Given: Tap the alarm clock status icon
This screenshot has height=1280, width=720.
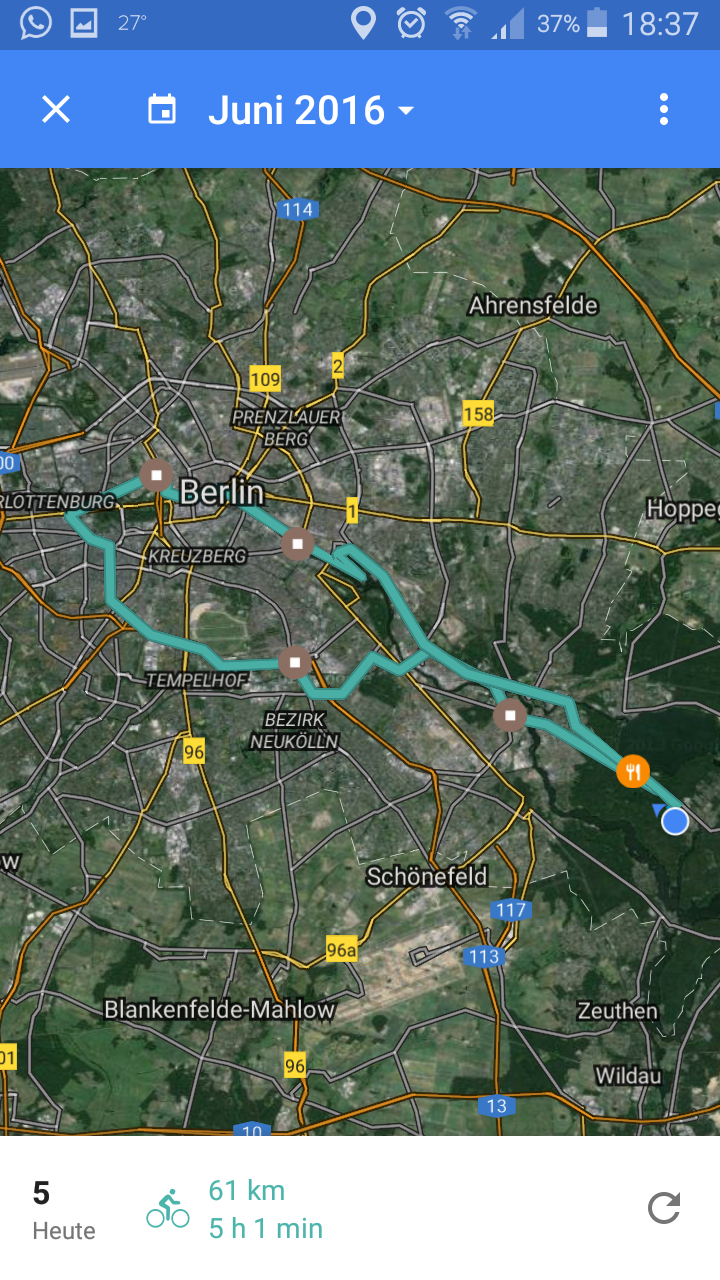Looking at the screenshot, I should pos(411,23).
